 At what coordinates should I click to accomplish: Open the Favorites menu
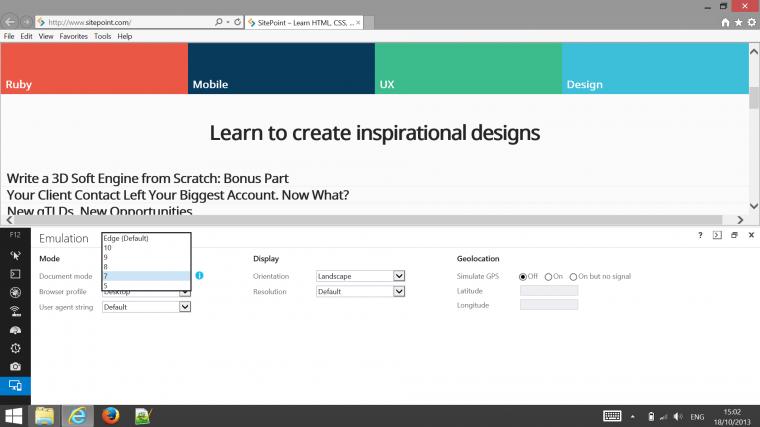pyautogui.click(x=73, y=36)
